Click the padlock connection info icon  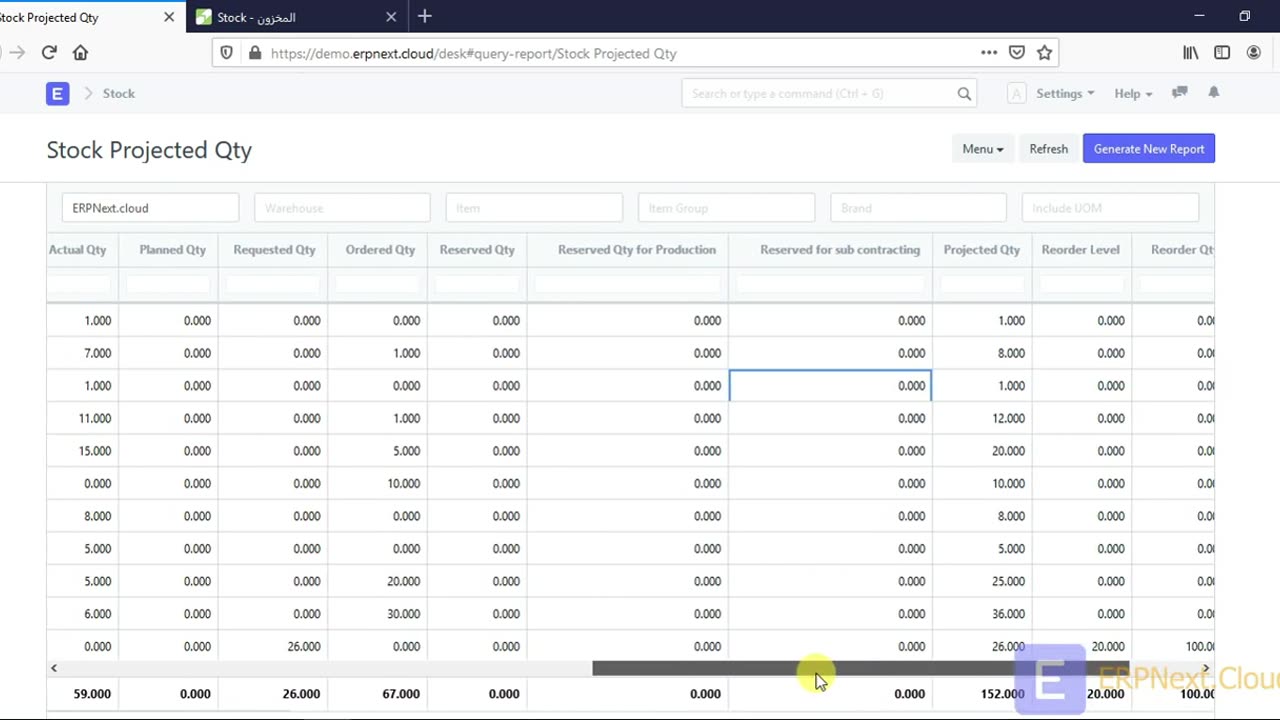[254, 53]
